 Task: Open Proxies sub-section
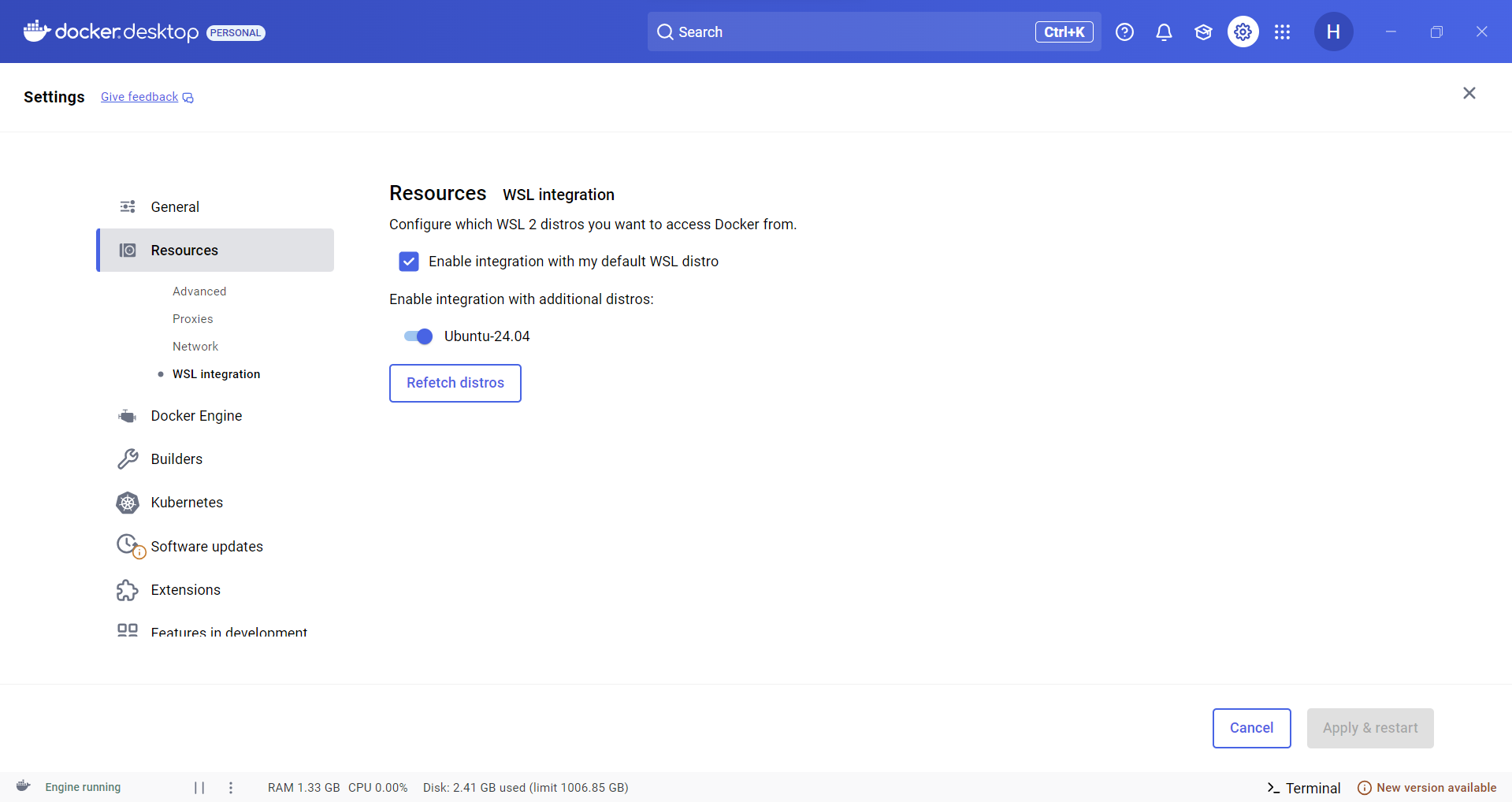coord(193,319)
